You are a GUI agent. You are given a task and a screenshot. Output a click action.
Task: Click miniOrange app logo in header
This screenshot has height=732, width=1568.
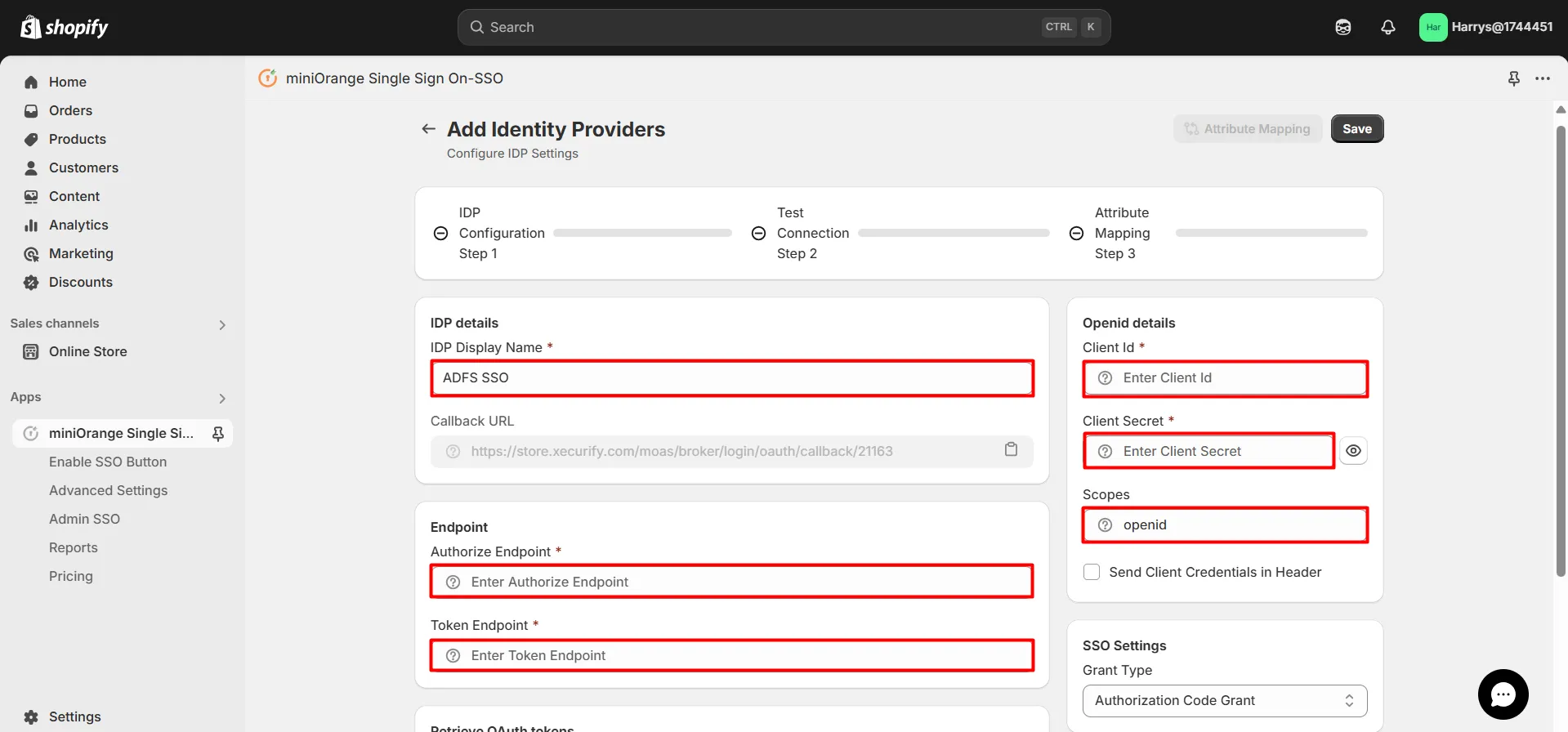pos(268,78)
